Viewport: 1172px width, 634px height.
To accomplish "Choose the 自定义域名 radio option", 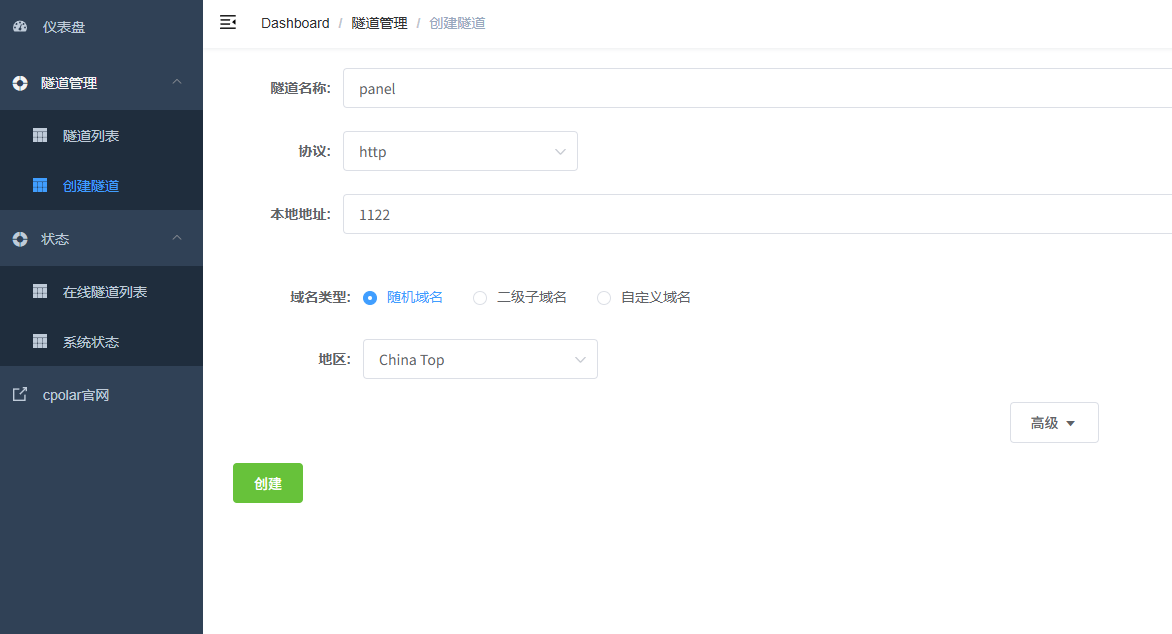I will (x=604, y=298).
